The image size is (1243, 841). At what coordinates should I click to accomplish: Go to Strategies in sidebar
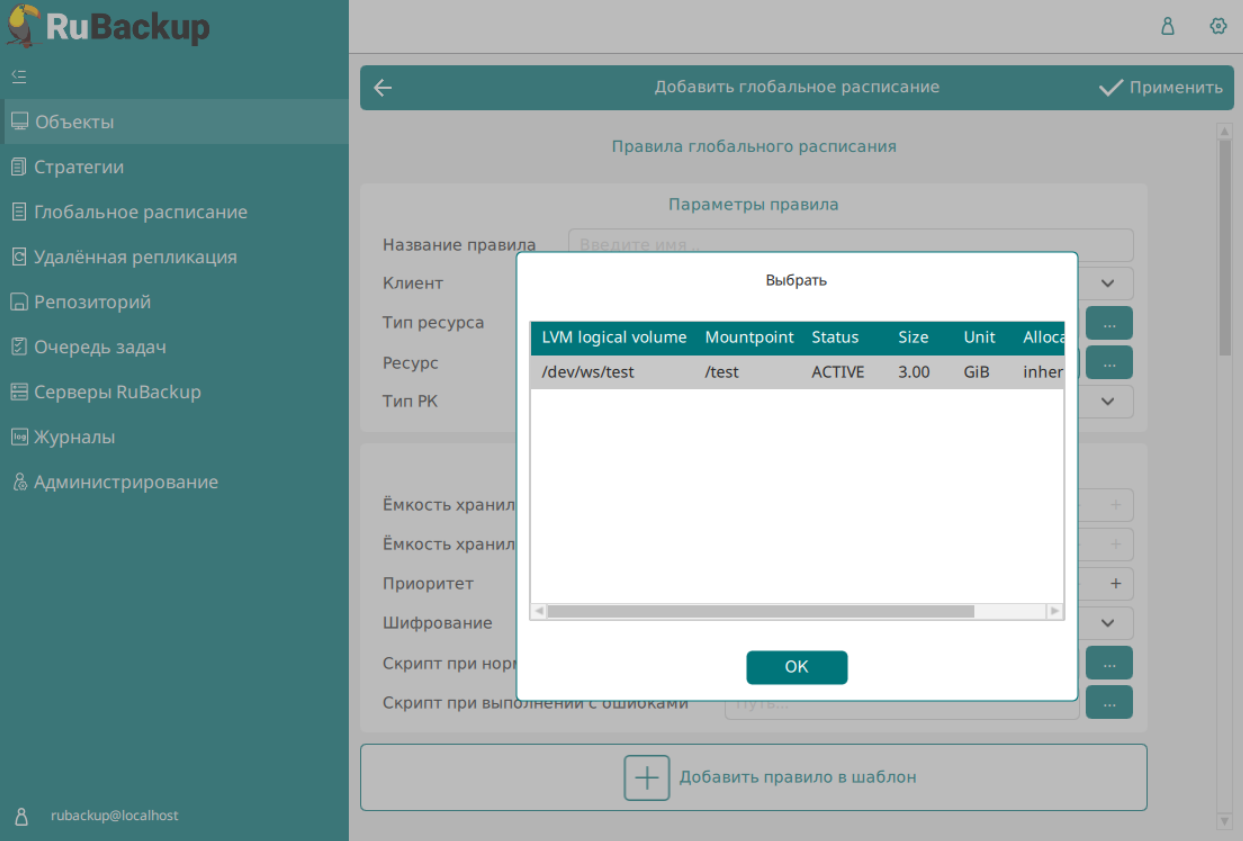(x=79, y=167)
